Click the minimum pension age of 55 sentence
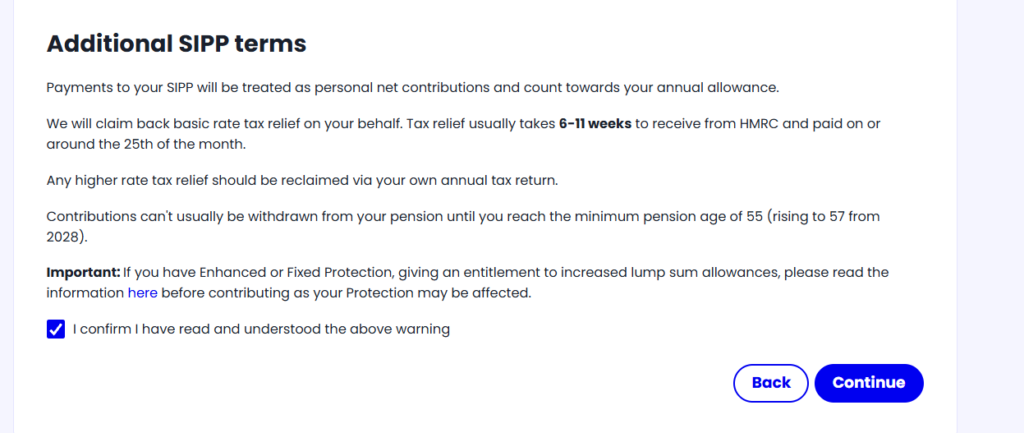Screen dimensions: 1024x433 [x=463, y=227]
